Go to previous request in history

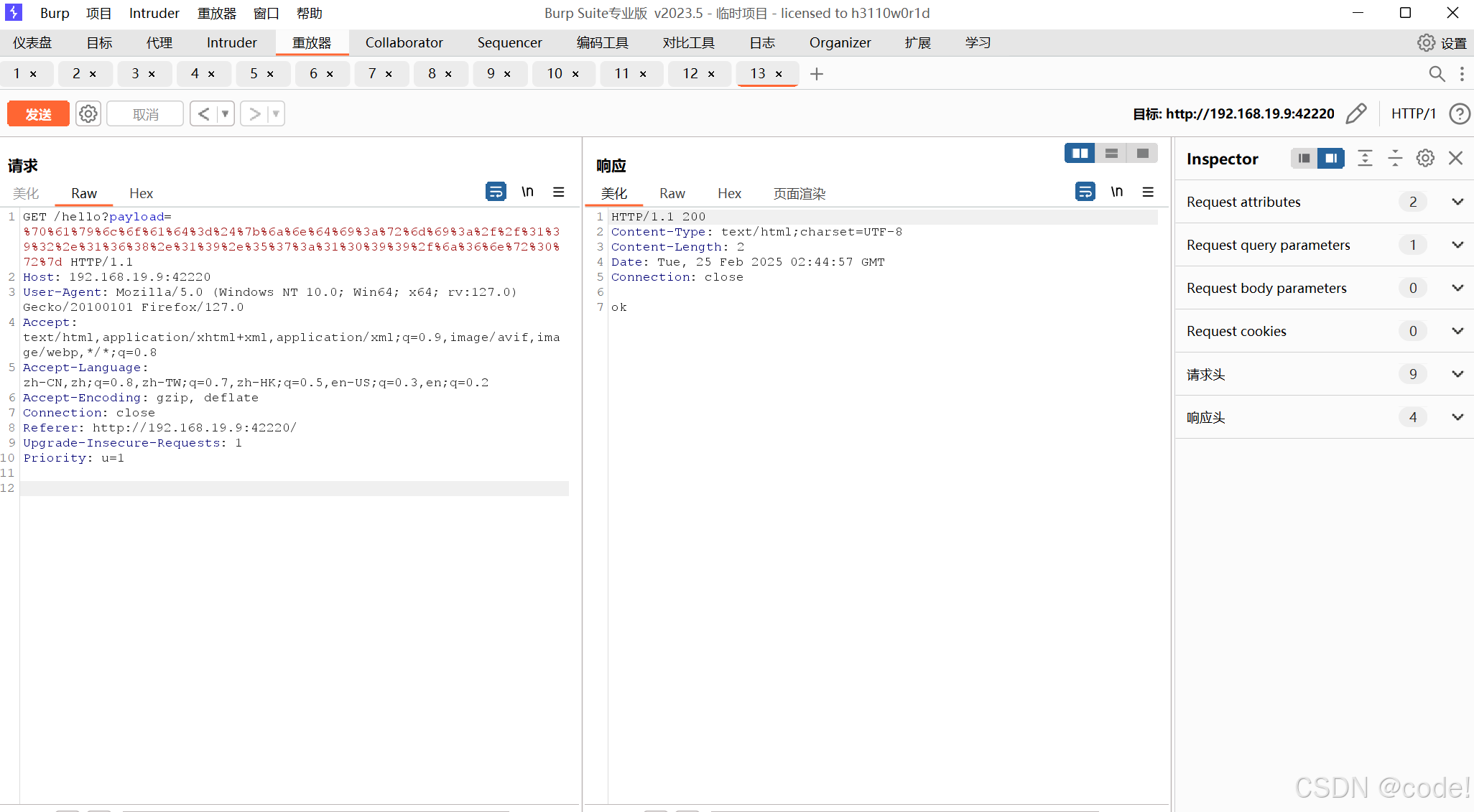click(204, 113)
